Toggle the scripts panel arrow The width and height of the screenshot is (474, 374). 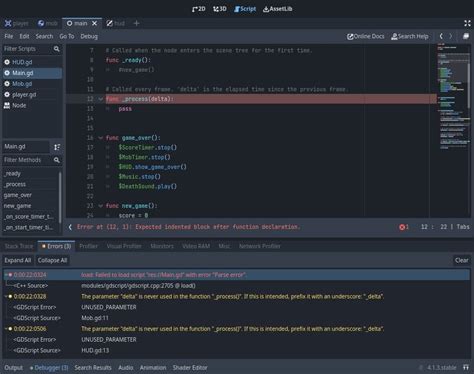[70, 227]
